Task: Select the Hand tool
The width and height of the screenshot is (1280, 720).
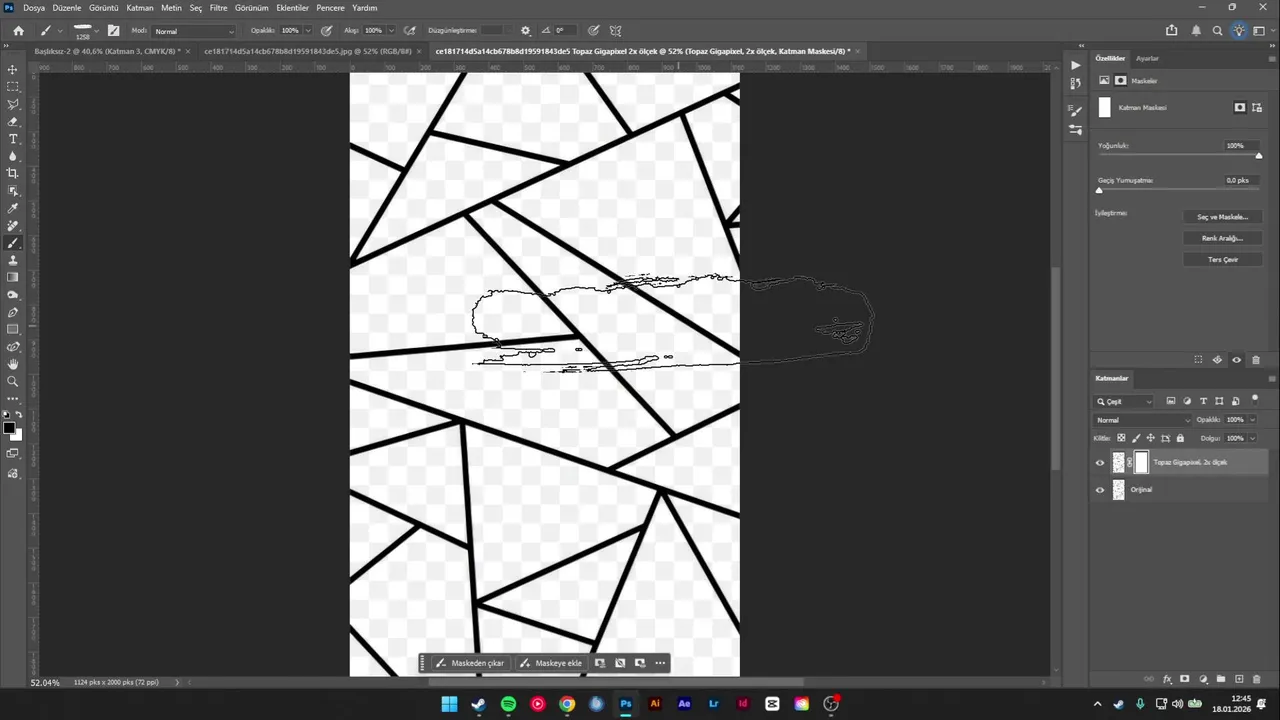Action: tap(13, 364)
